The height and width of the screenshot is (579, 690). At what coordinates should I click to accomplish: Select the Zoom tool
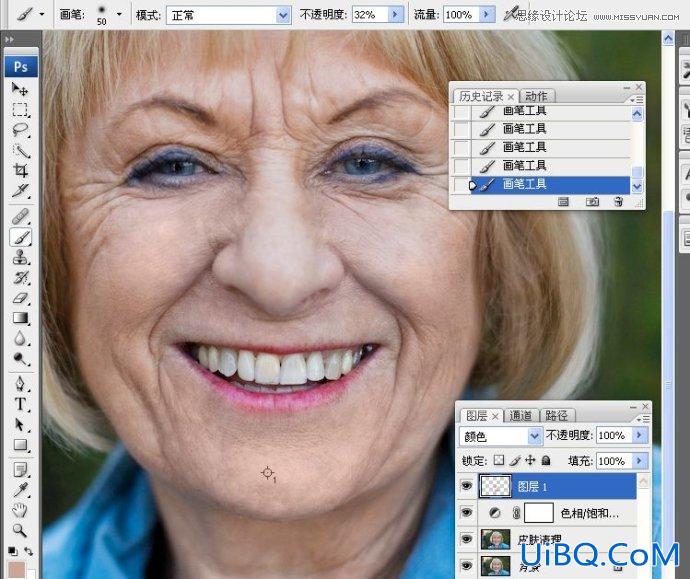click(20, 530)
